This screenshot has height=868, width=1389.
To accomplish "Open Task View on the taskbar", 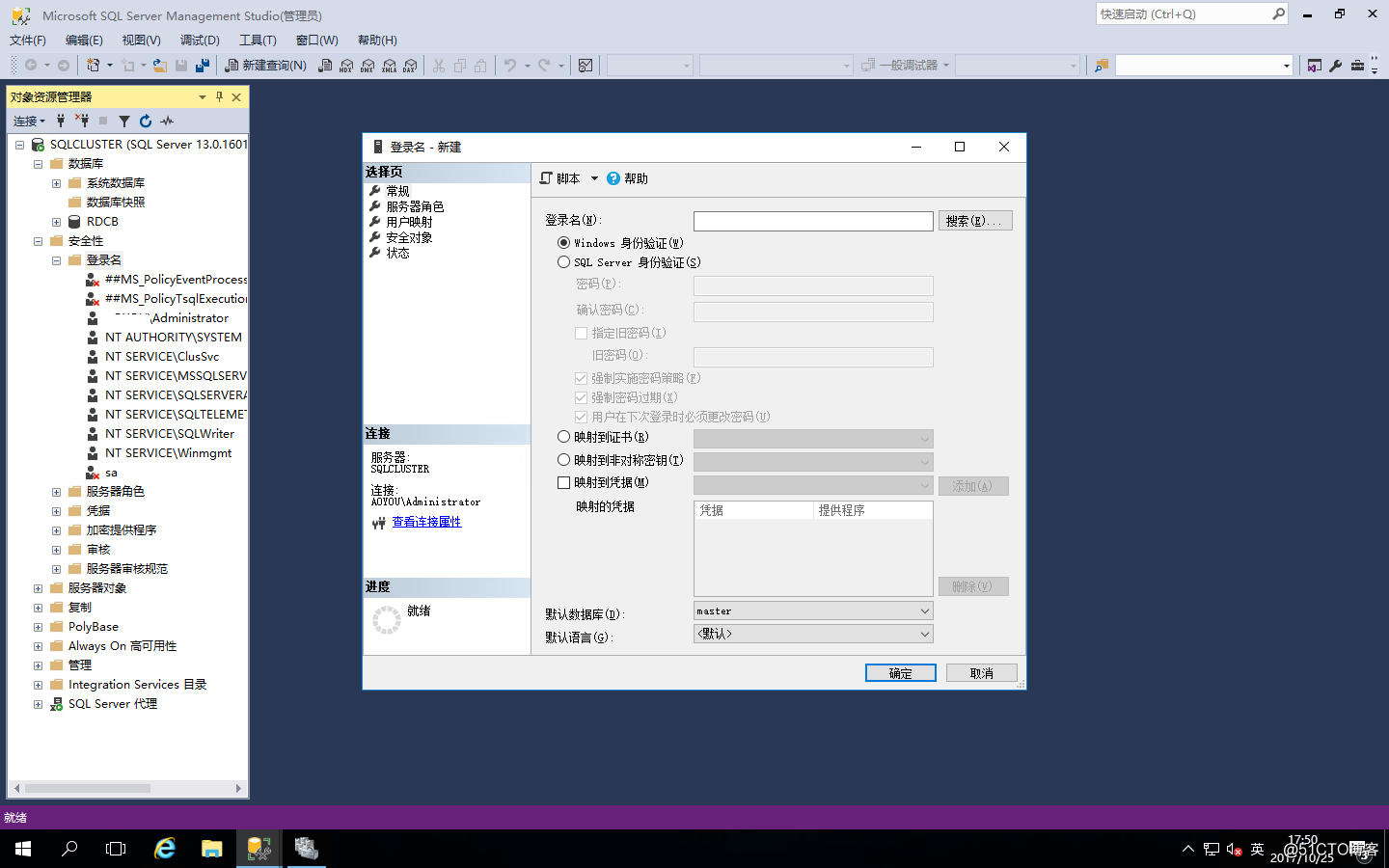I will pos(116,848).
